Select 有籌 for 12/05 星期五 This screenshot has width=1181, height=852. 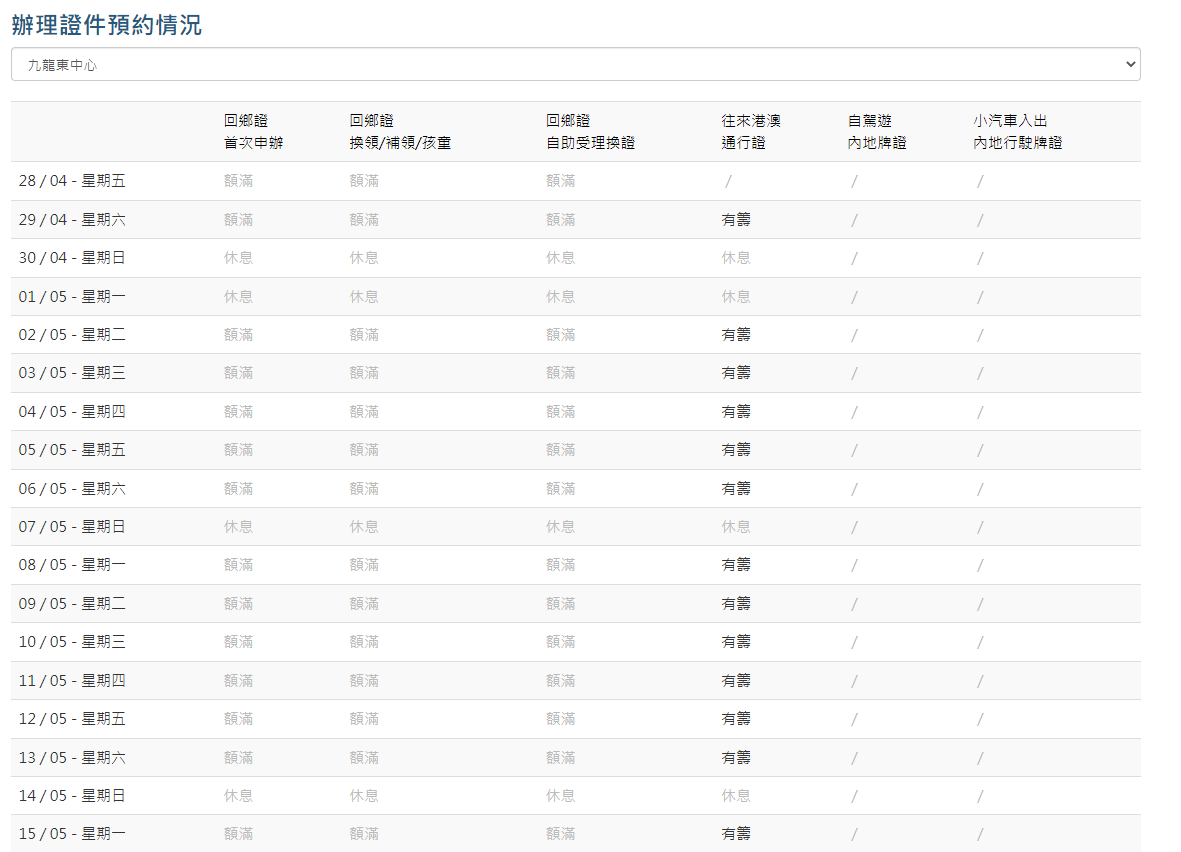pyautogui.click(x=736, y=719)
